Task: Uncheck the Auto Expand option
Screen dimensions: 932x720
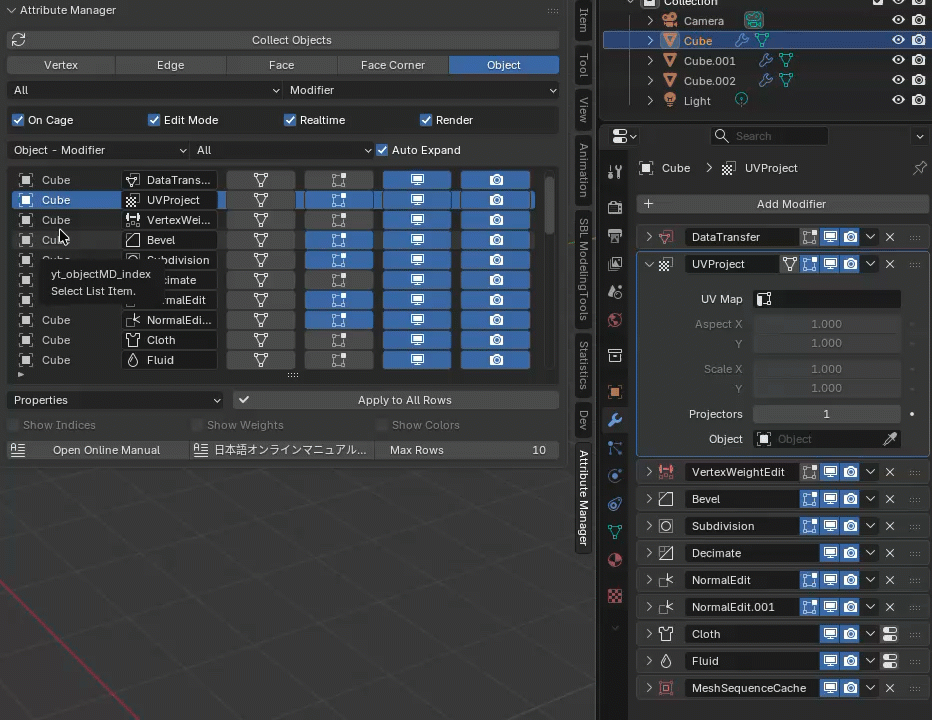Action: (x=382, y=150)
